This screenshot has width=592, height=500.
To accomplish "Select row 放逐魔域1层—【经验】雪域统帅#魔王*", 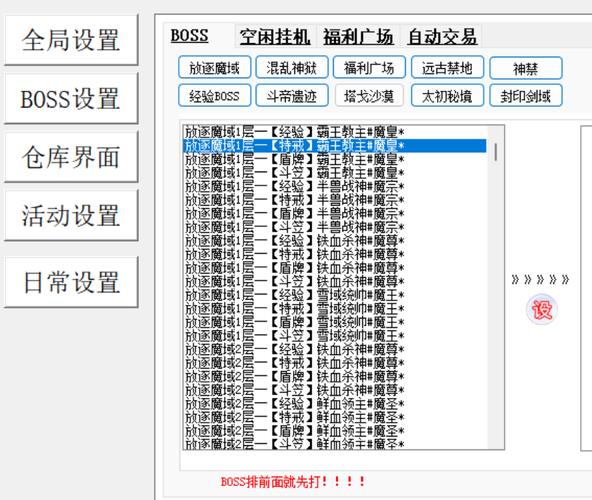I will (x=335, y=295).
